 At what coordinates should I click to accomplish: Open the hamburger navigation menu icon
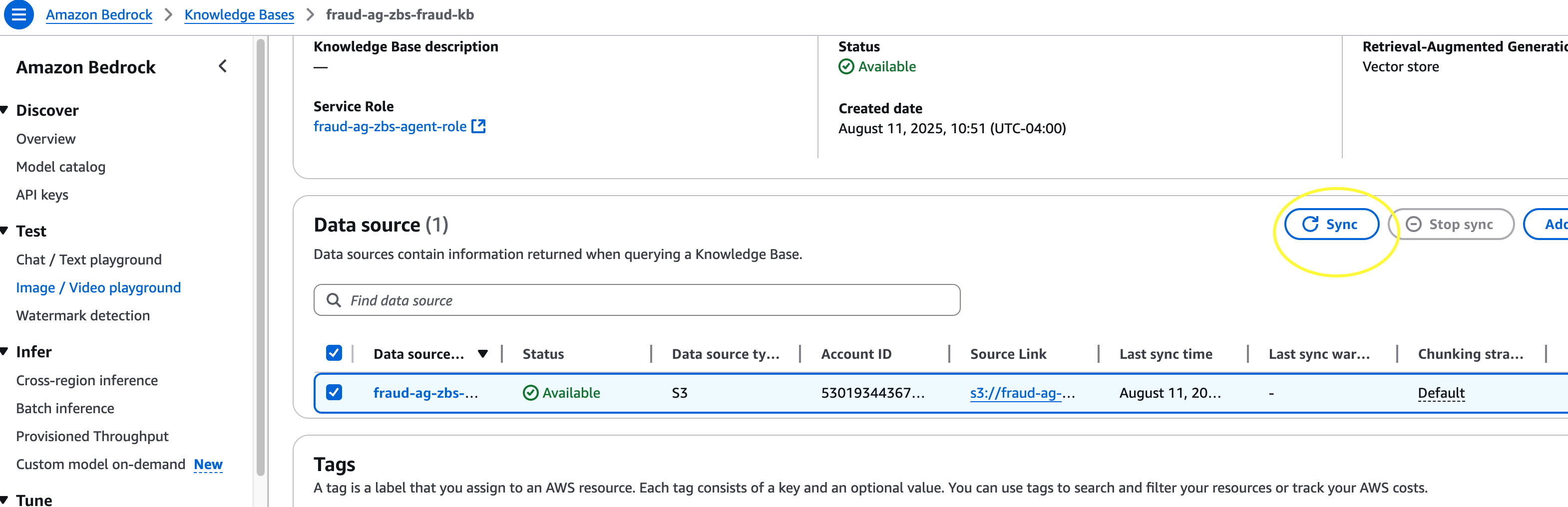tap(19, 14)
